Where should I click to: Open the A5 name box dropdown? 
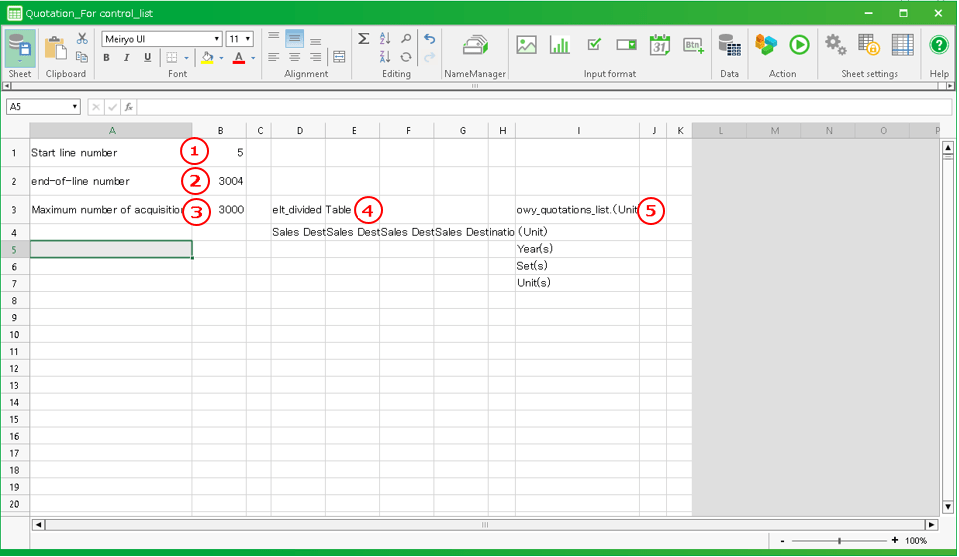coord(75,107)
